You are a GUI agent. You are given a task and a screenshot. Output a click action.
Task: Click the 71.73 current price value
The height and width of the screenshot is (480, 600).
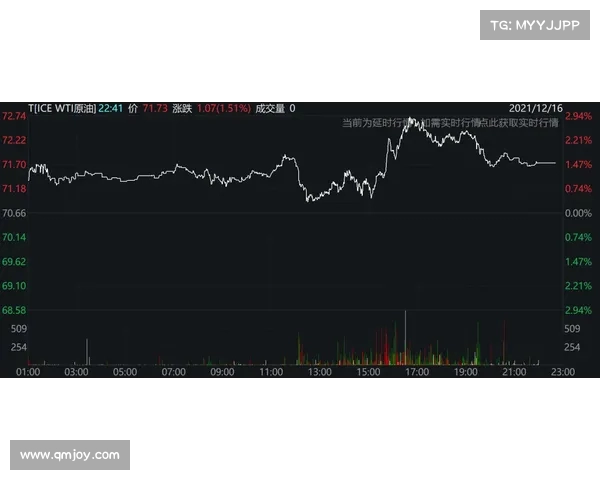coord(154,108)
